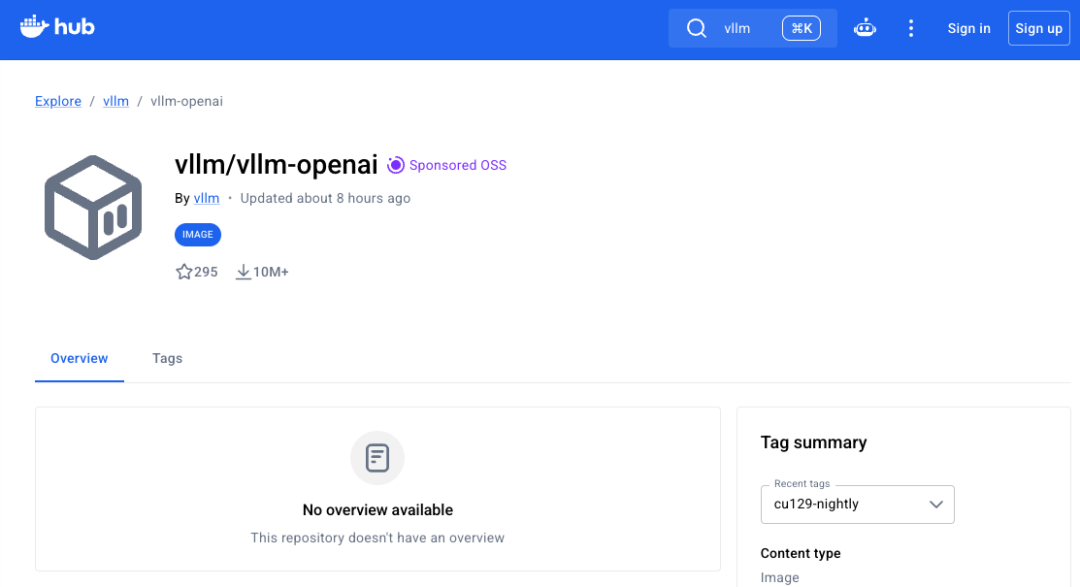1080x587 pixels.
Task: Click the Sponsored OSS label text
Action: pyautogui.click(x=458, y=165)
